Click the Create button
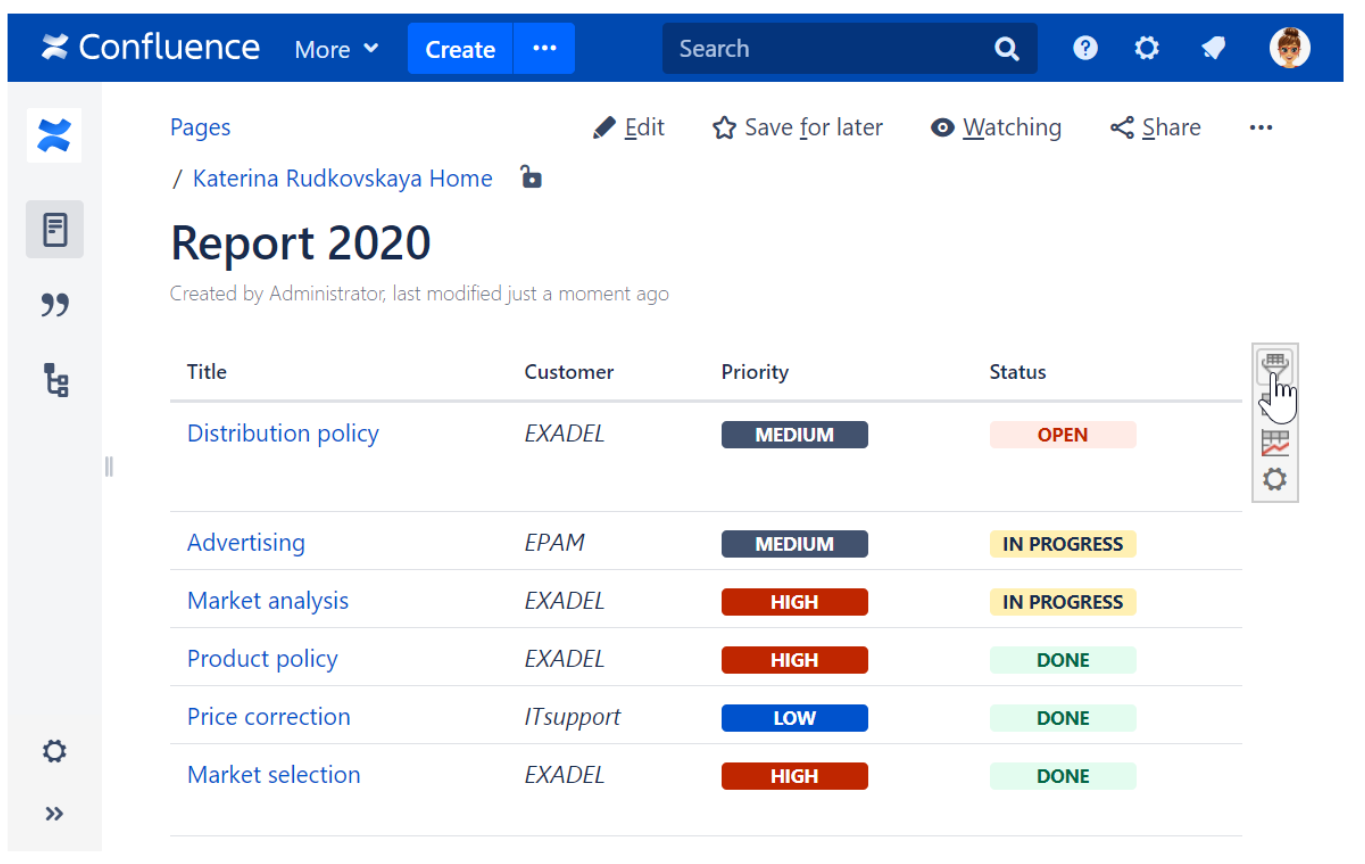1365x864 pixels. coord(460,49)
